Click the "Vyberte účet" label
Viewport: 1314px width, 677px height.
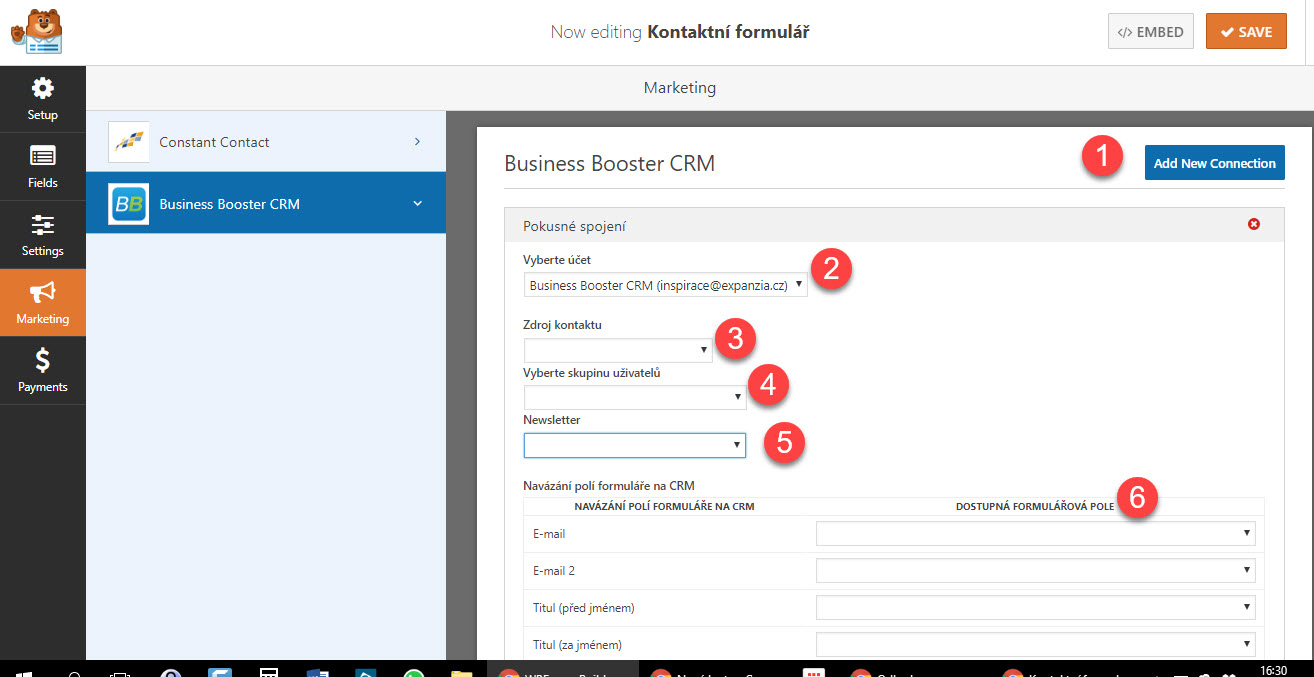click(x=555, y=261)
